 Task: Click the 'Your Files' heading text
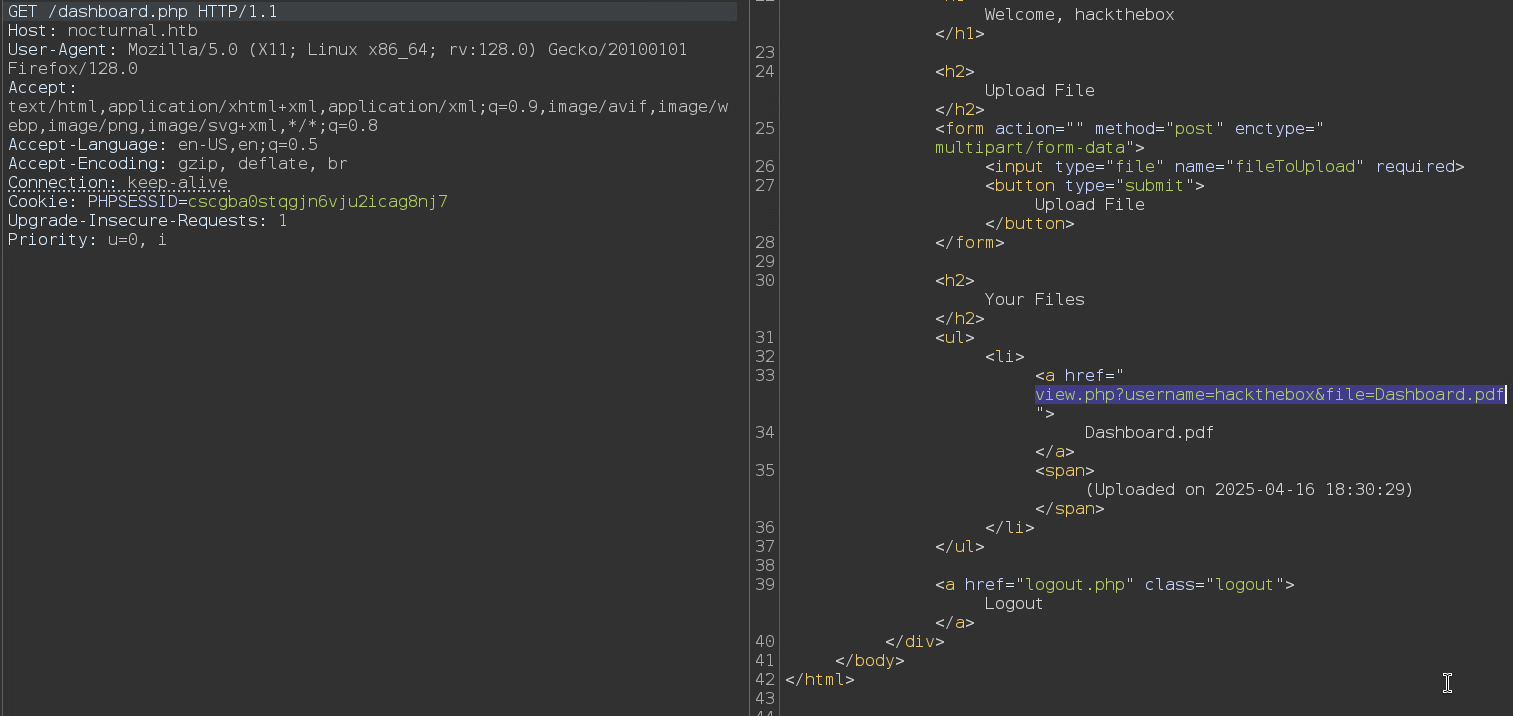(x=1034, y=300)
